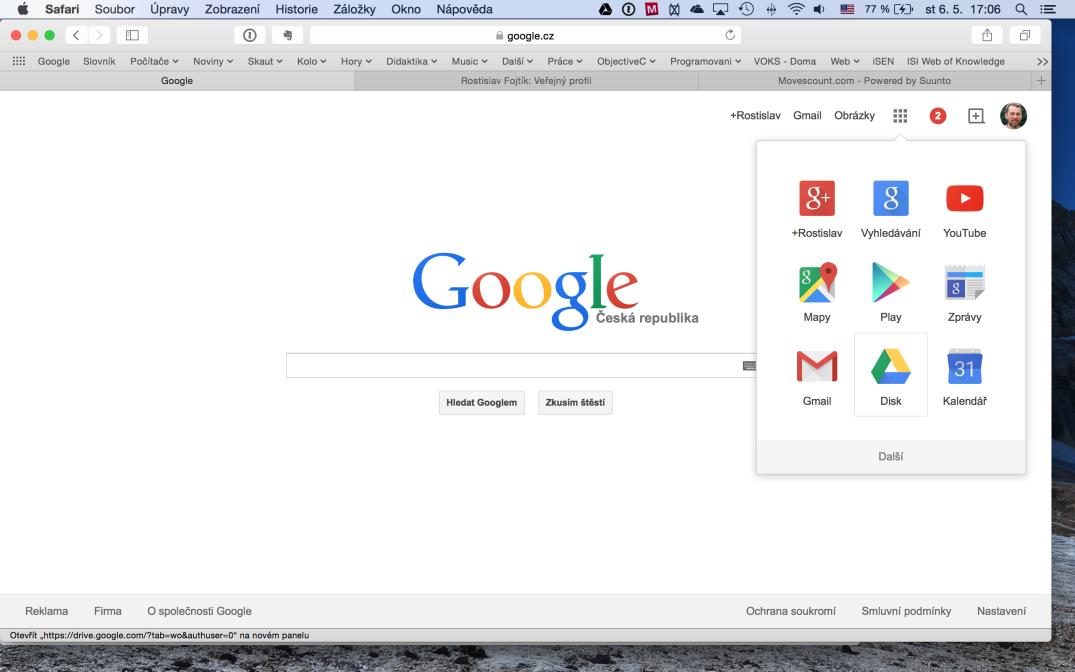Screen dimensions: 1075x672
Task: Open Notification Center icon
Action: [1048, 9]
